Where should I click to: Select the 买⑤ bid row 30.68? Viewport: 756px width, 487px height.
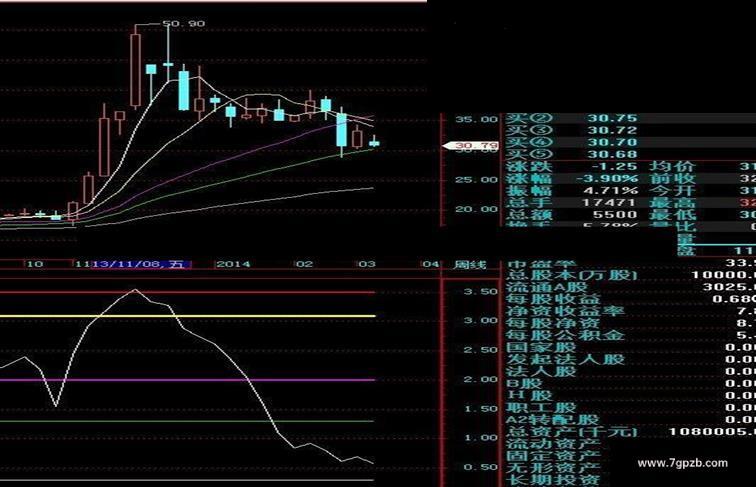pyautogui.click(x=630, y=154)
